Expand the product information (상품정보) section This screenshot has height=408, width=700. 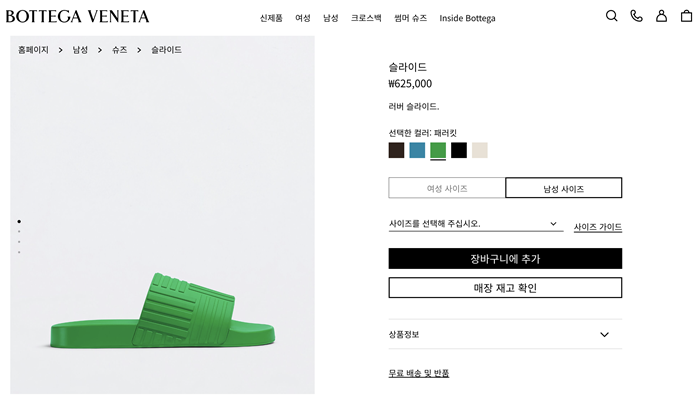click(x=505, y=334)
